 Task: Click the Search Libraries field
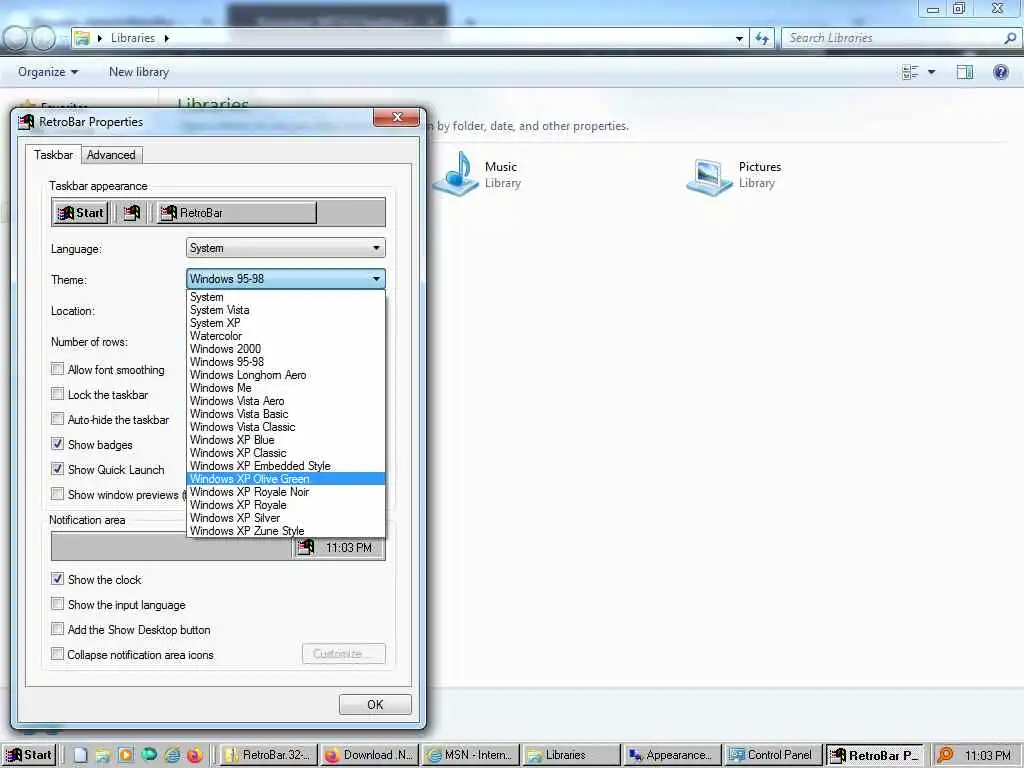point(901,38)
